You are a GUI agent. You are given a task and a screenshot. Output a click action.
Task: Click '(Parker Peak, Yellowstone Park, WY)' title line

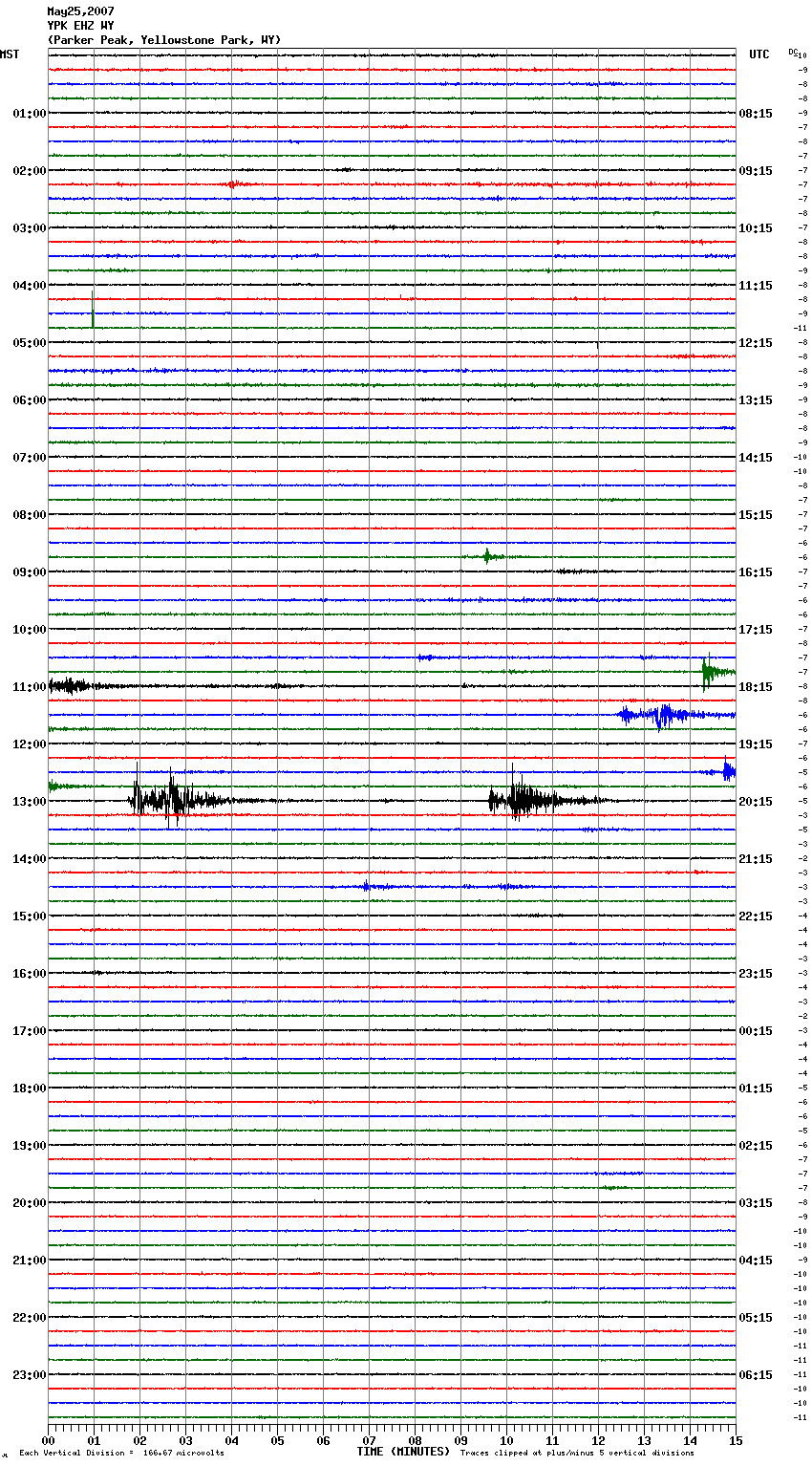pyautogui.click(x=164, y=40)
